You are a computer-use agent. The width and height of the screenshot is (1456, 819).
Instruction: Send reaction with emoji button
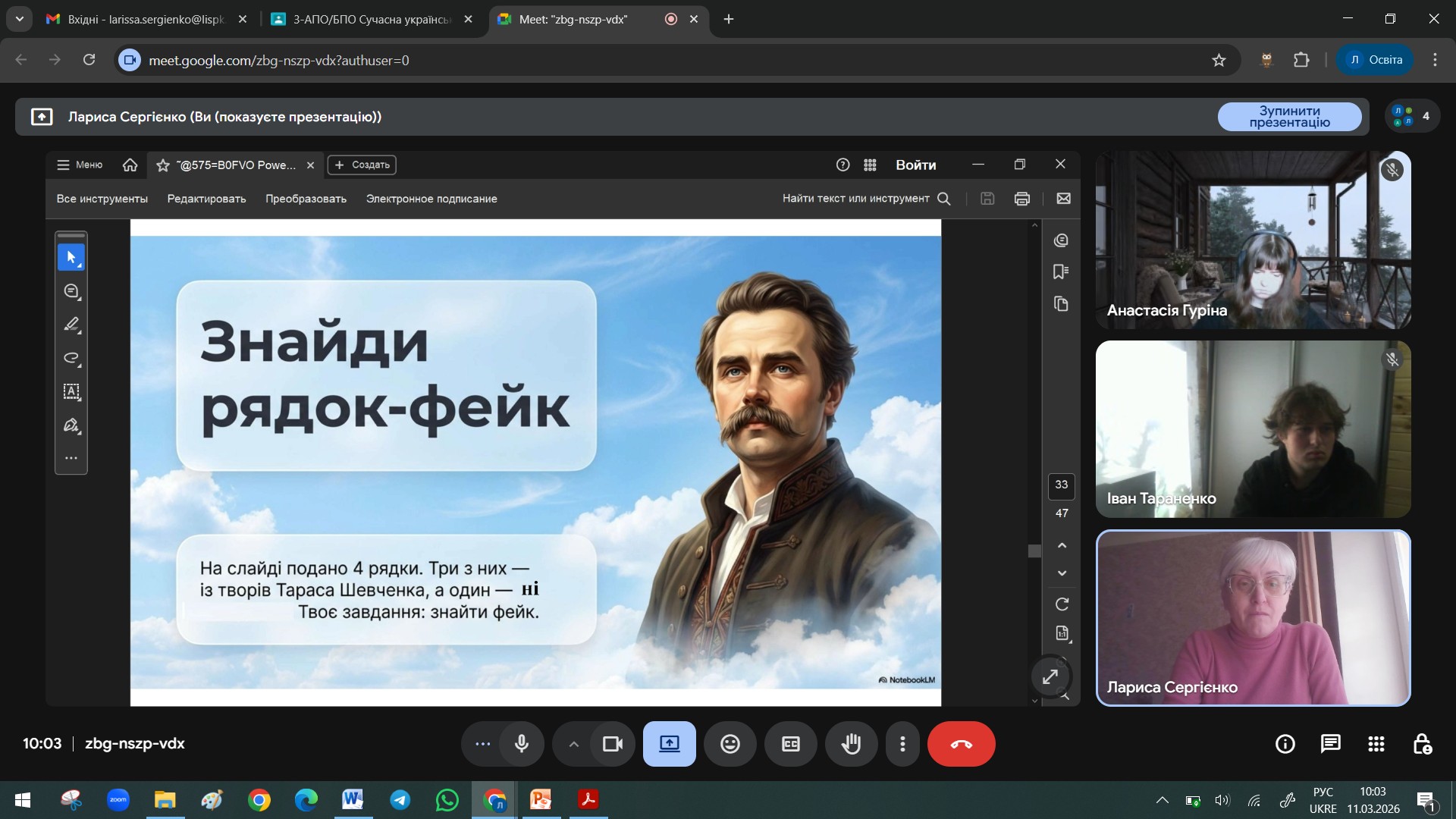(x=730, y=744)
